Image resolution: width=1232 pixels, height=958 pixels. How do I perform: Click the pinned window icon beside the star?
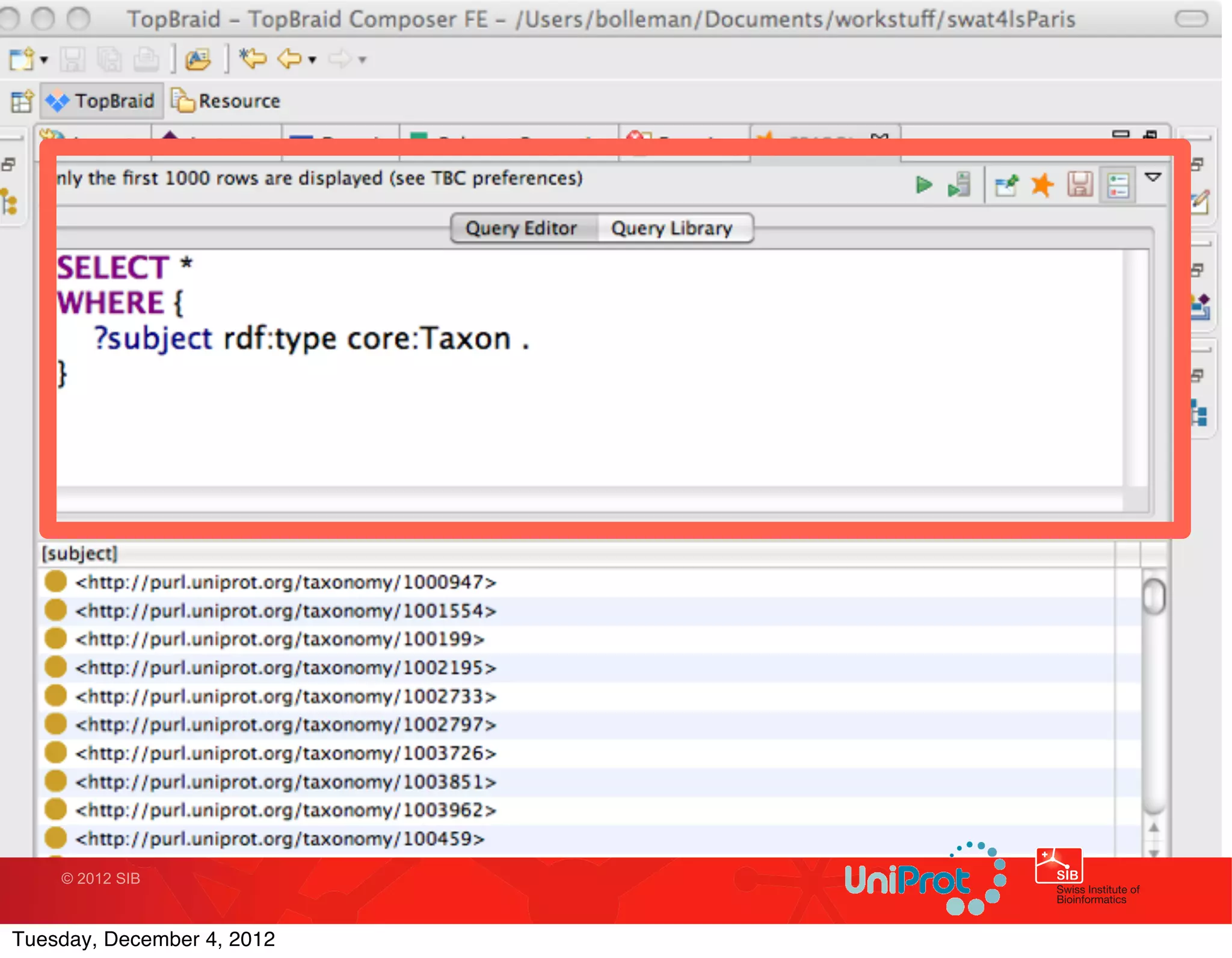(x=1006, y=185)
